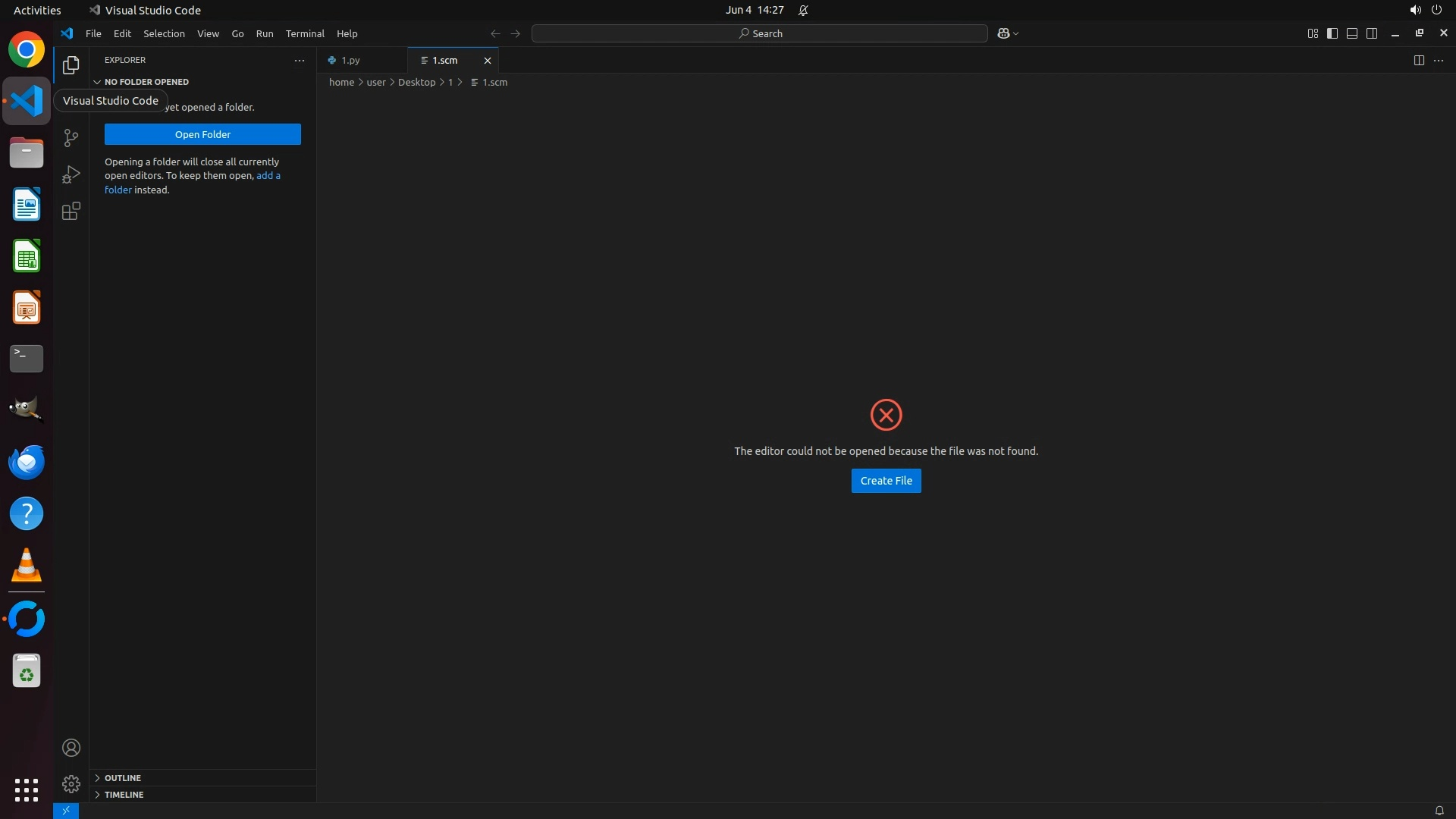Click the Split Editor Right icon
The image size is (1456, 819).
[x=1419, y=60]
